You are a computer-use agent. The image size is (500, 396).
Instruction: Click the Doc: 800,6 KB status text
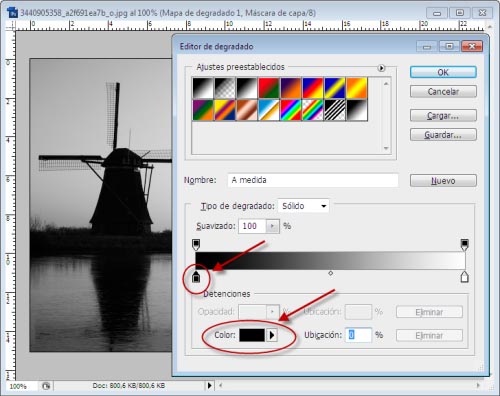click(x=129, y=386)
